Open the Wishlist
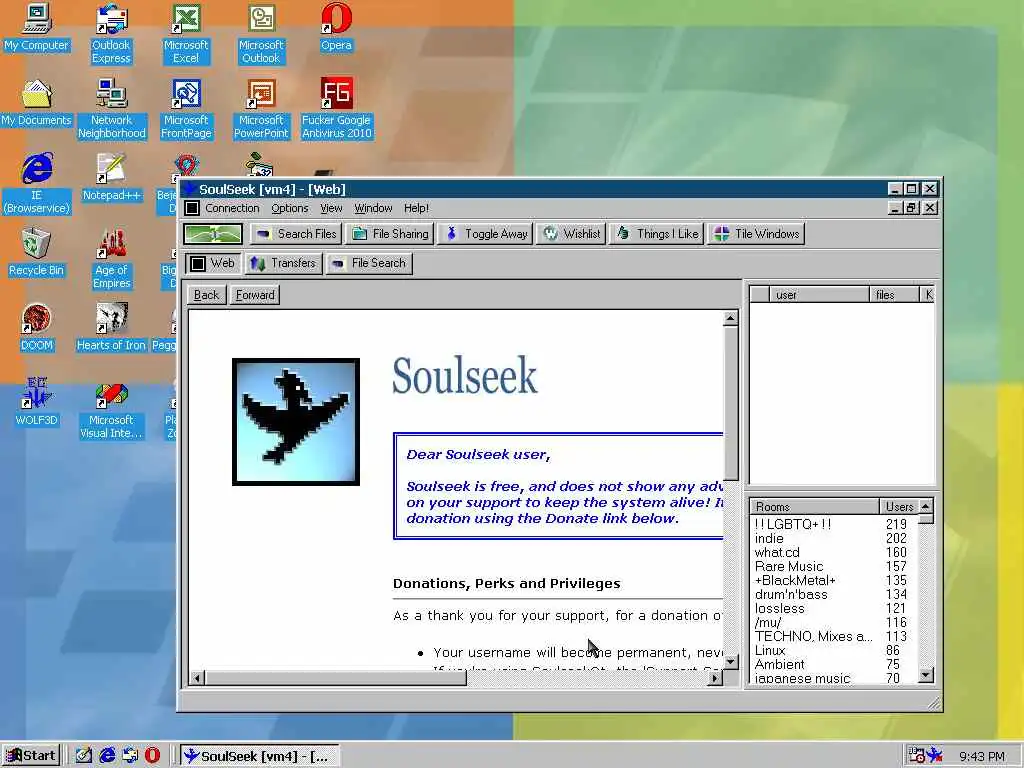Screen dimensions: 1024x768 point(572,234)
